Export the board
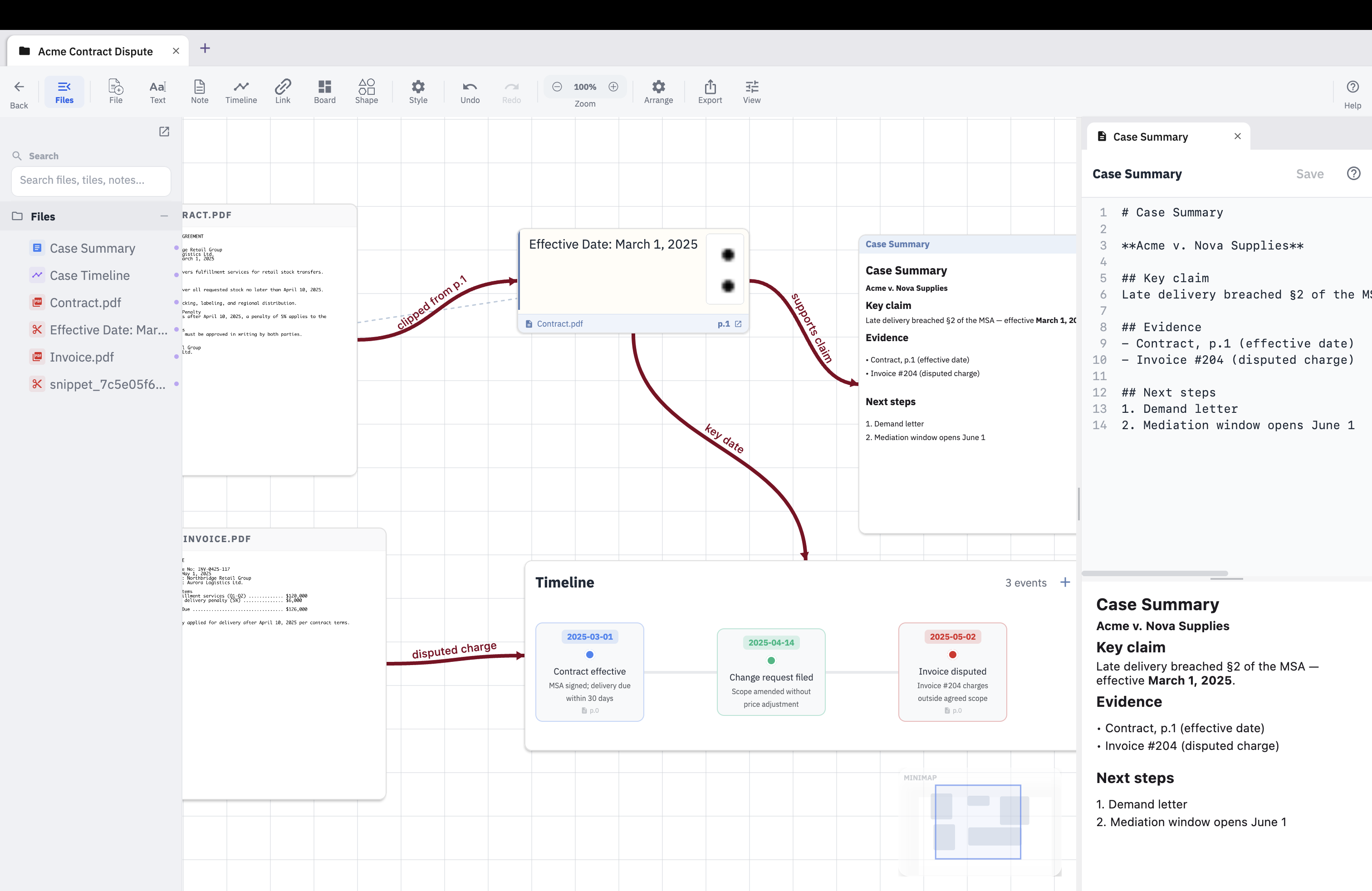The image size is (1372, 891). (710, 92)
